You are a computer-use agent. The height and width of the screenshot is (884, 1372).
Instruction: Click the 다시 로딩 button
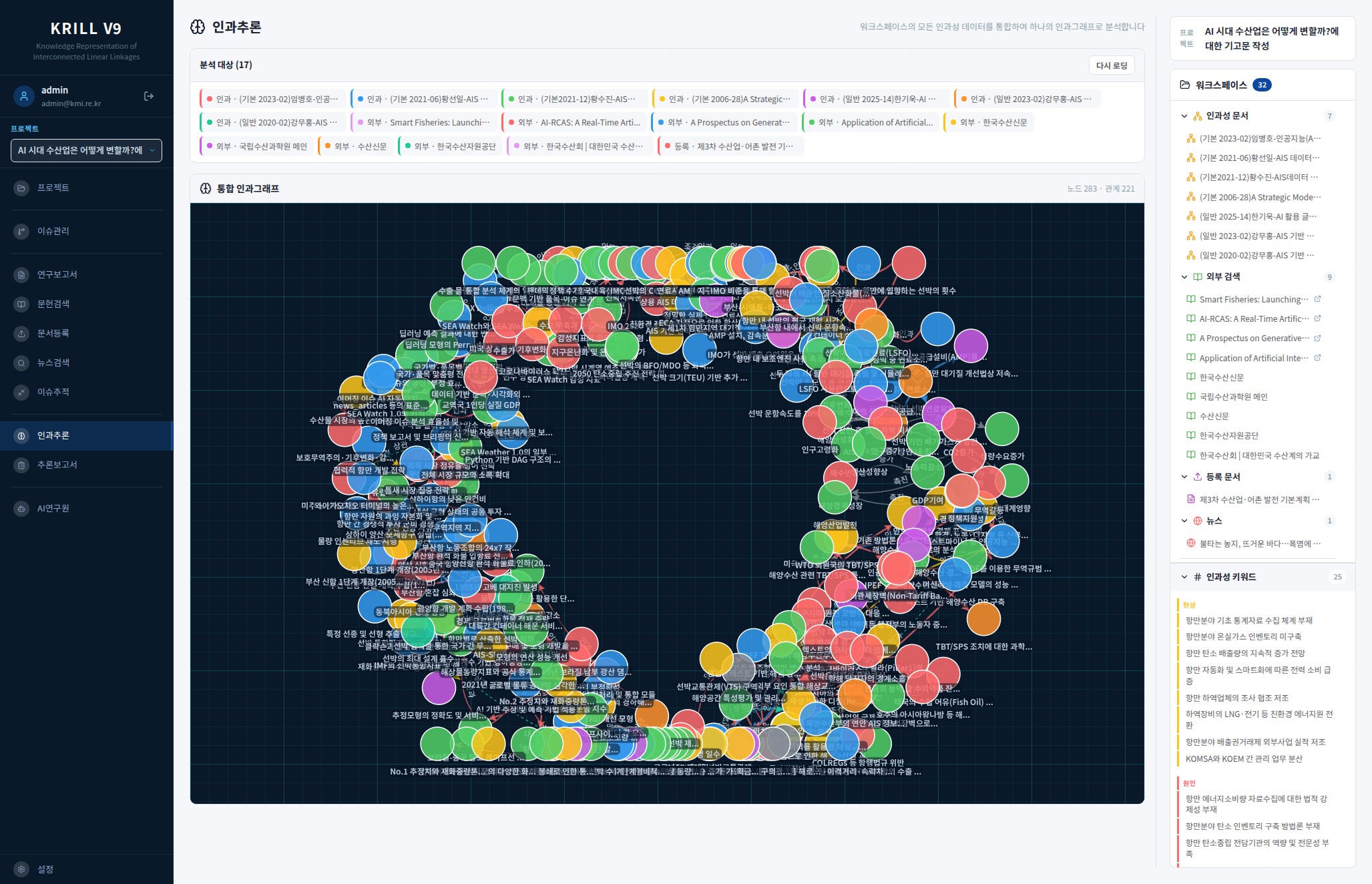tap(1112, 65)
